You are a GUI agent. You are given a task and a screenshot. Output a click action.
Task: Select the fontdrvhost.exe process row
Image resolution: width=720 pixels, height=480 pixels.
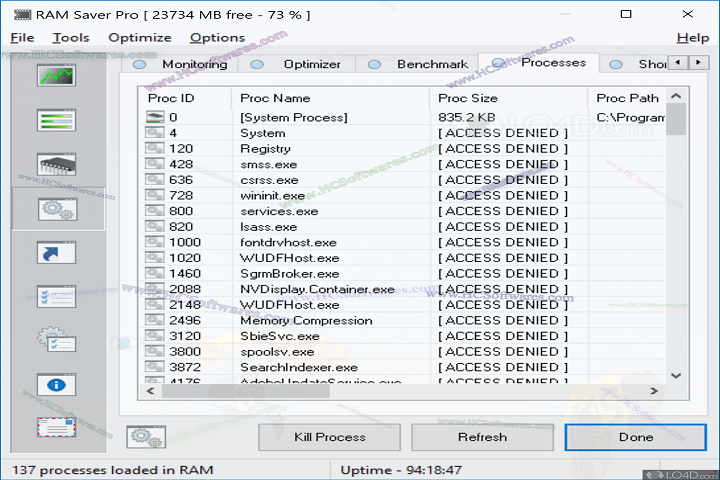(x=402, y=242)
